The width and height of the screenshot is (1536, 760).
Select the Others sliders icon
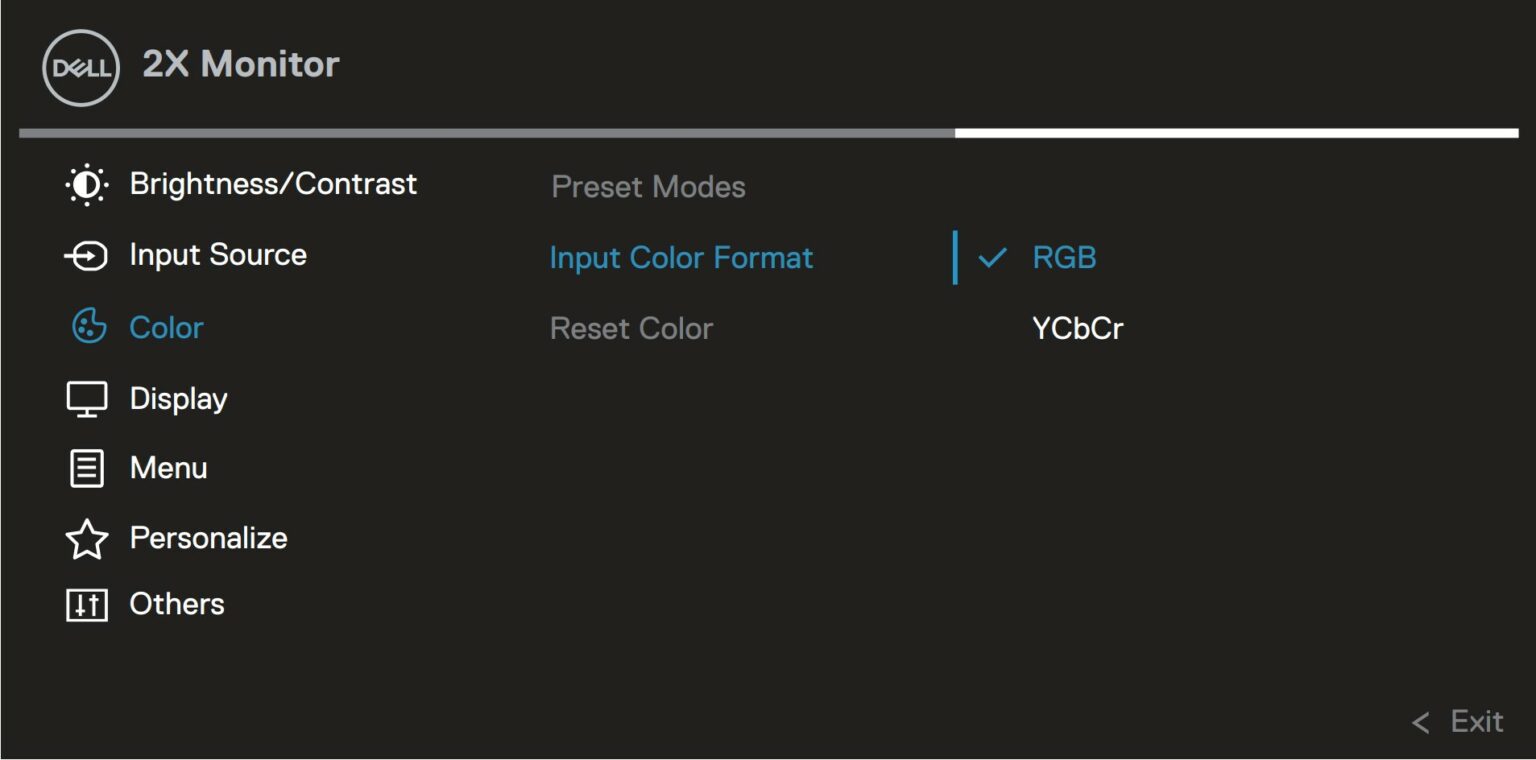click(x=88, y=603)
